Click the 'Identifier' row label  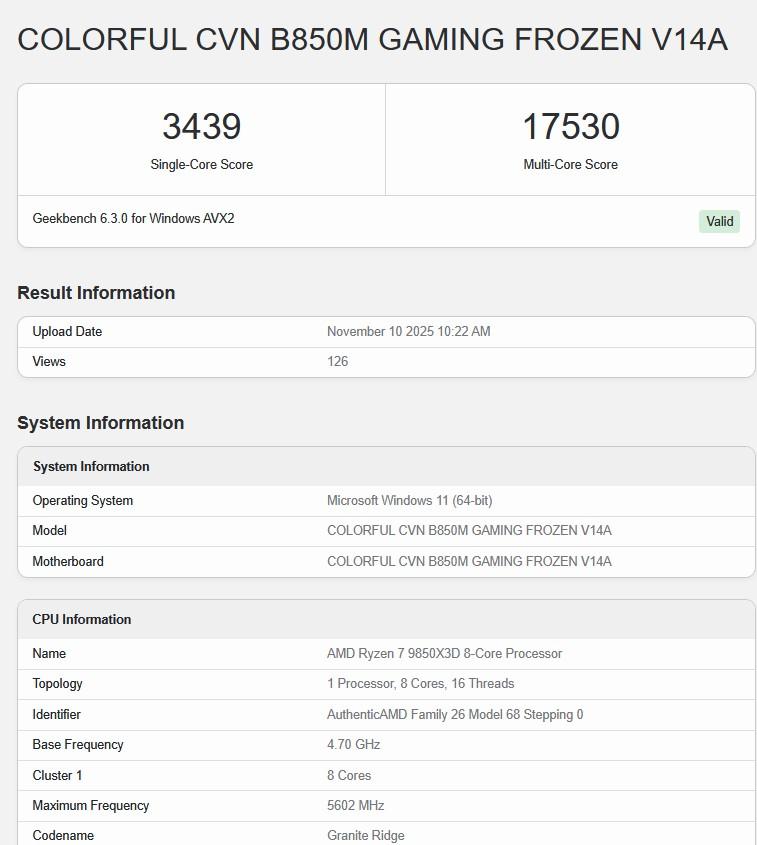click(56, 715)
